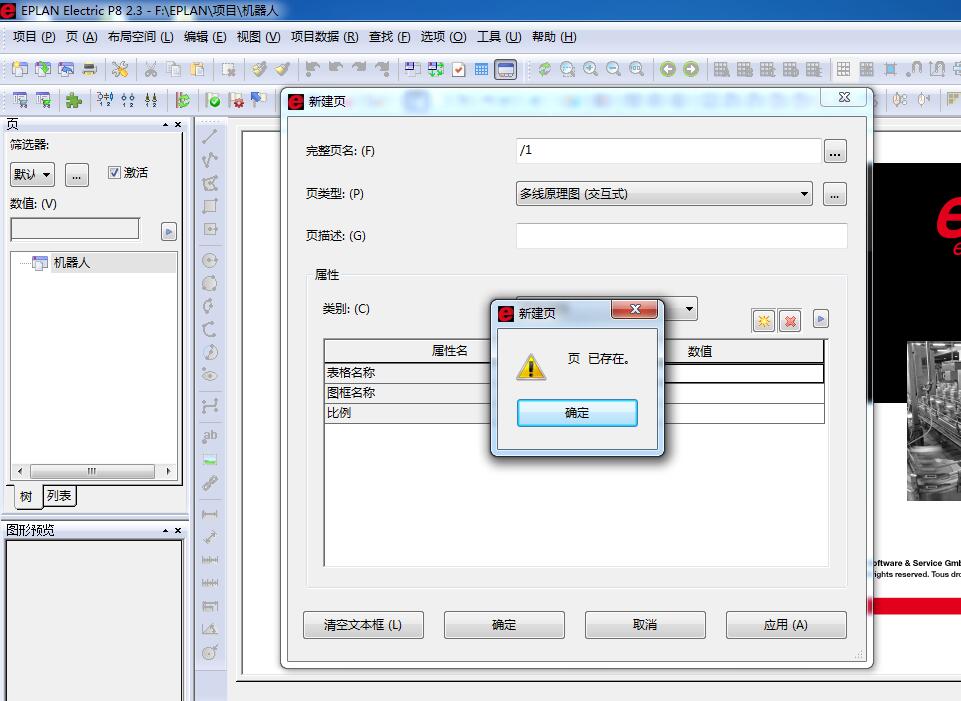The width and height of the screenshot is (961, 701).
Task: Click the green puzzle piece icon
Action: [73, 100]
